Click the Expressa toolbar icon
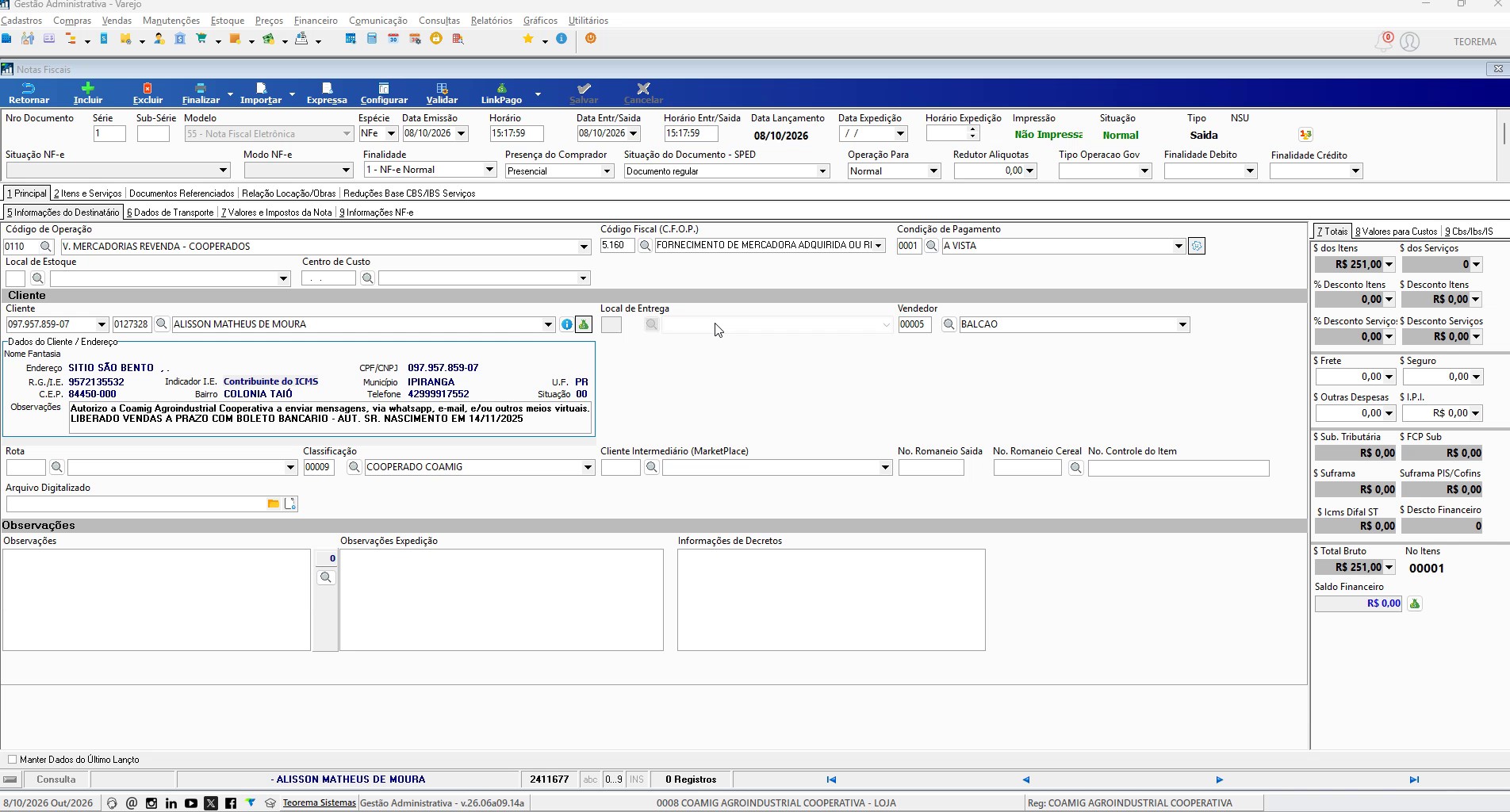The width and height of the screenshot is (1510, 812). click(x=327, y=93)
